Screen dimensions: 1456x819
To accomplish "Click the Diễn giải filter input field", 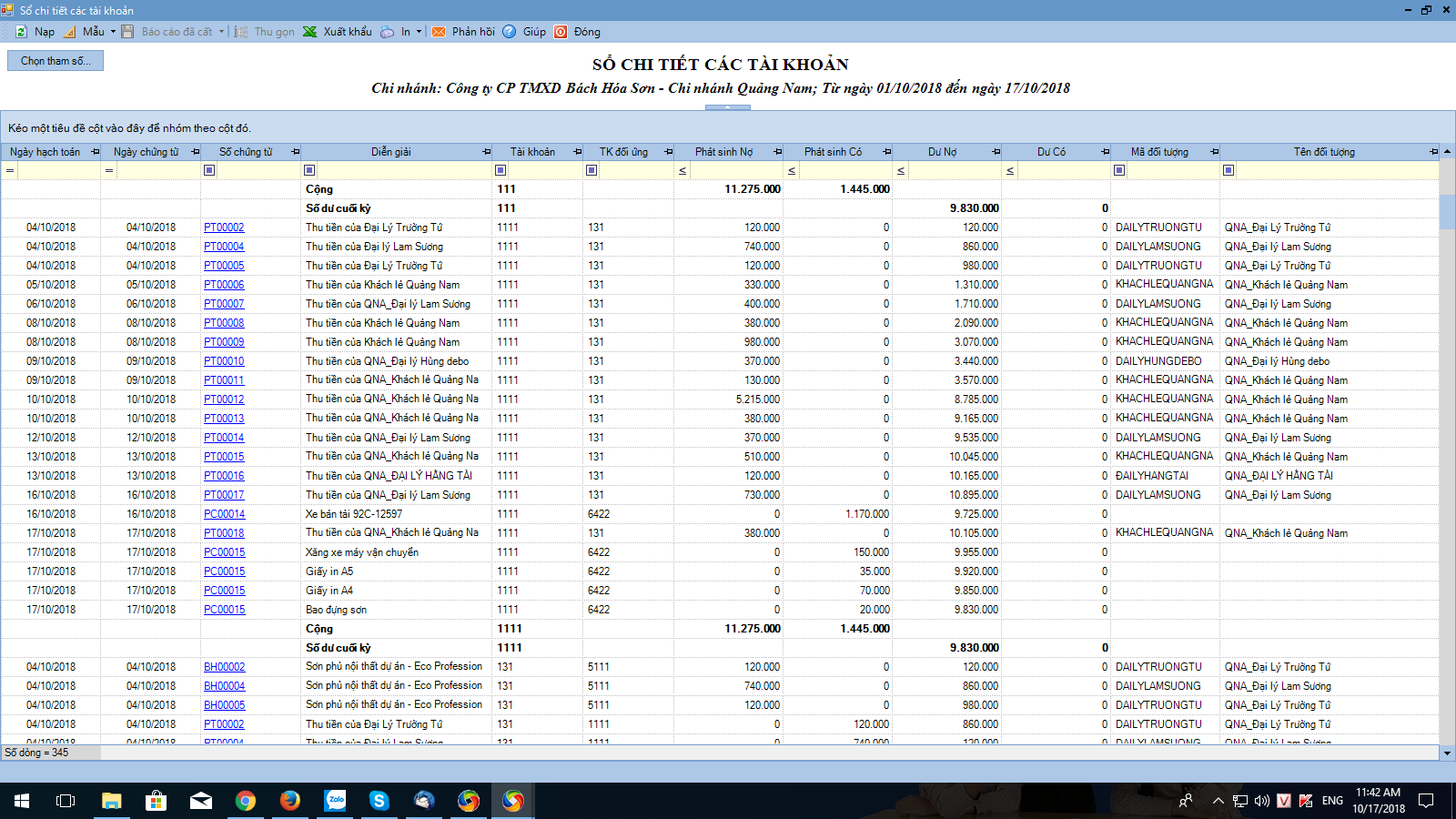I will [404, 170].
